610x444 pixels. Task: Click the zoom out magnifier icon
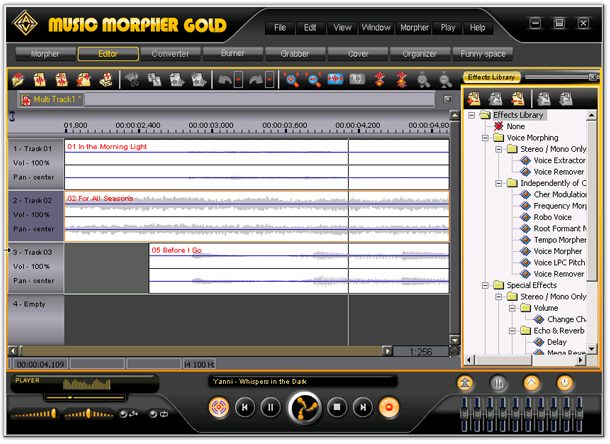(314, 80)
